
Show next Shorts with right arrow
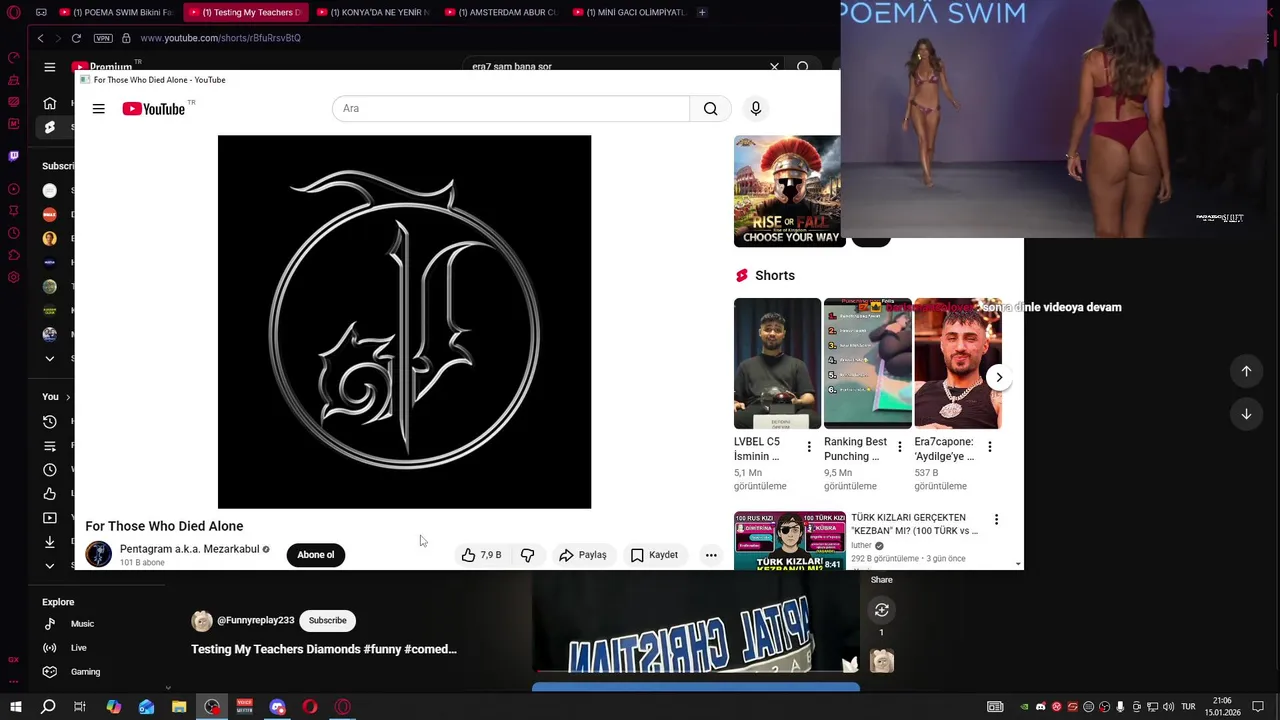pos(998,377)
